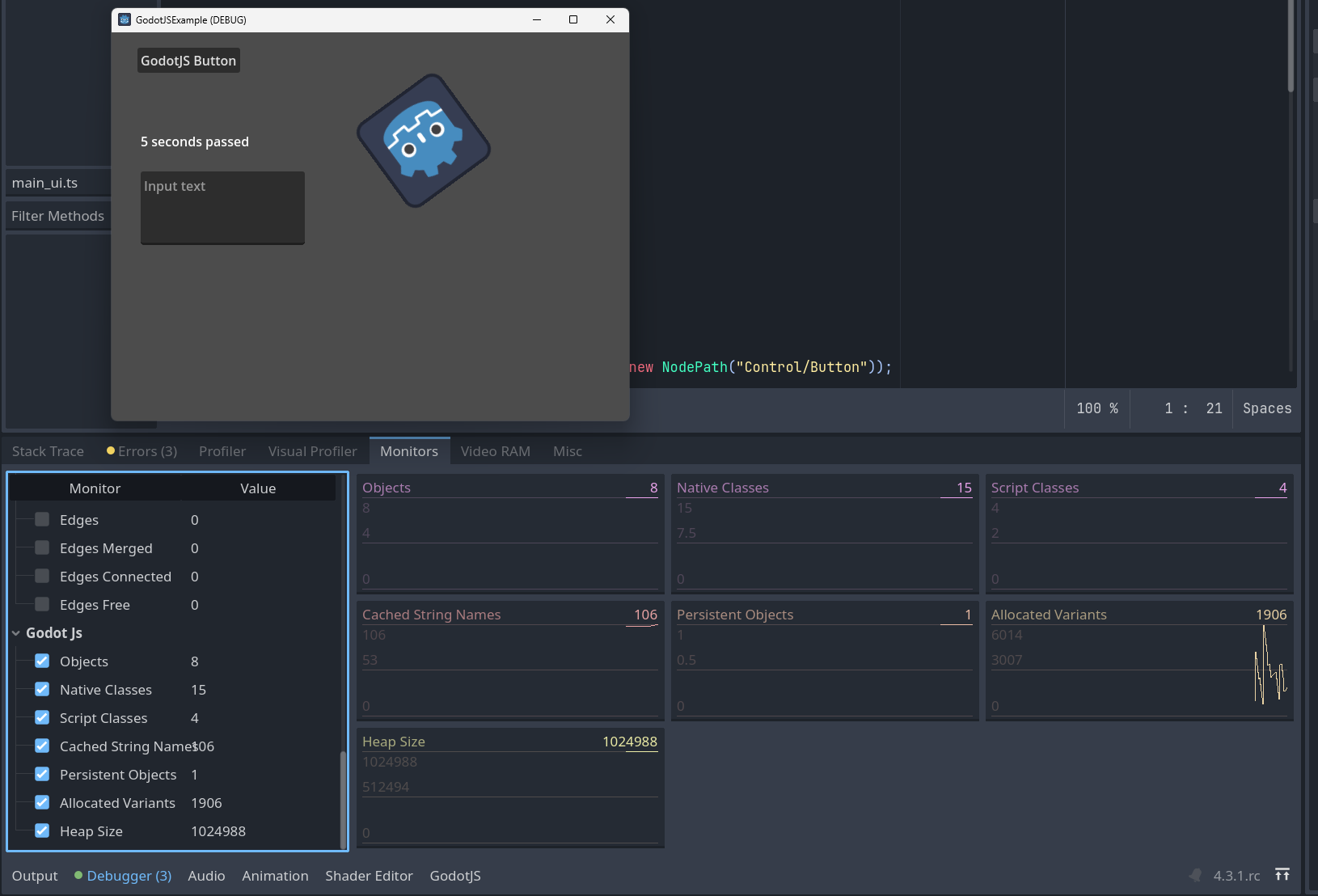Enable the Edges Merged monitor checkbox

(42, 548)
